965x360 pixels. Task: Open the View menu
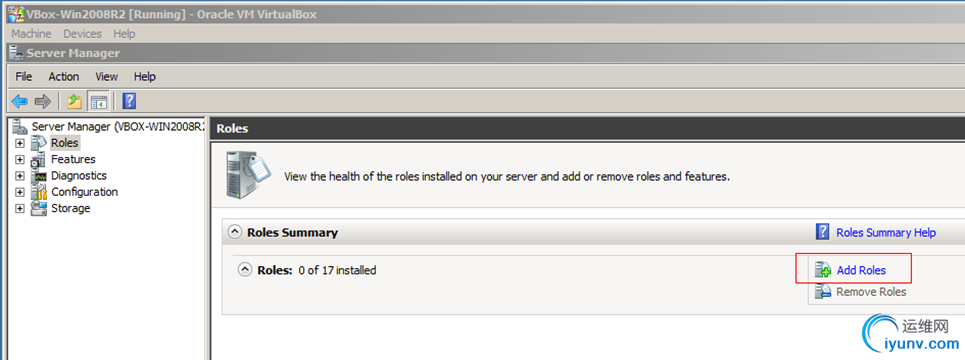pos(106,77)
